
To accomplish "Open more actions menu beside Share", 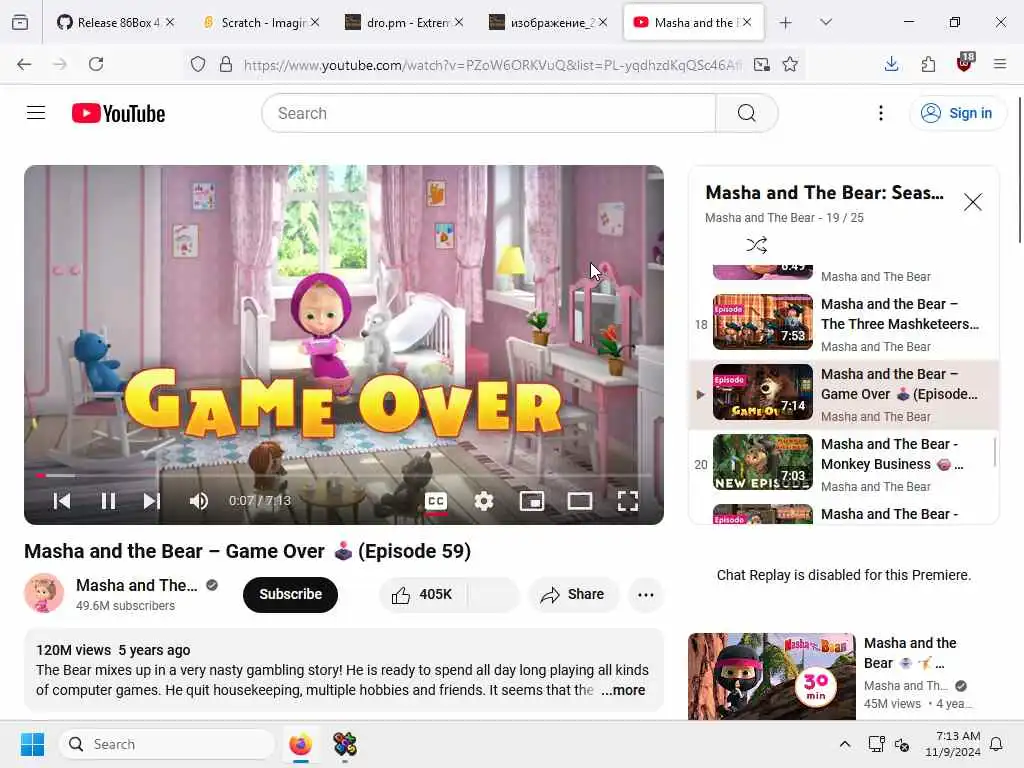I will 646,594.
